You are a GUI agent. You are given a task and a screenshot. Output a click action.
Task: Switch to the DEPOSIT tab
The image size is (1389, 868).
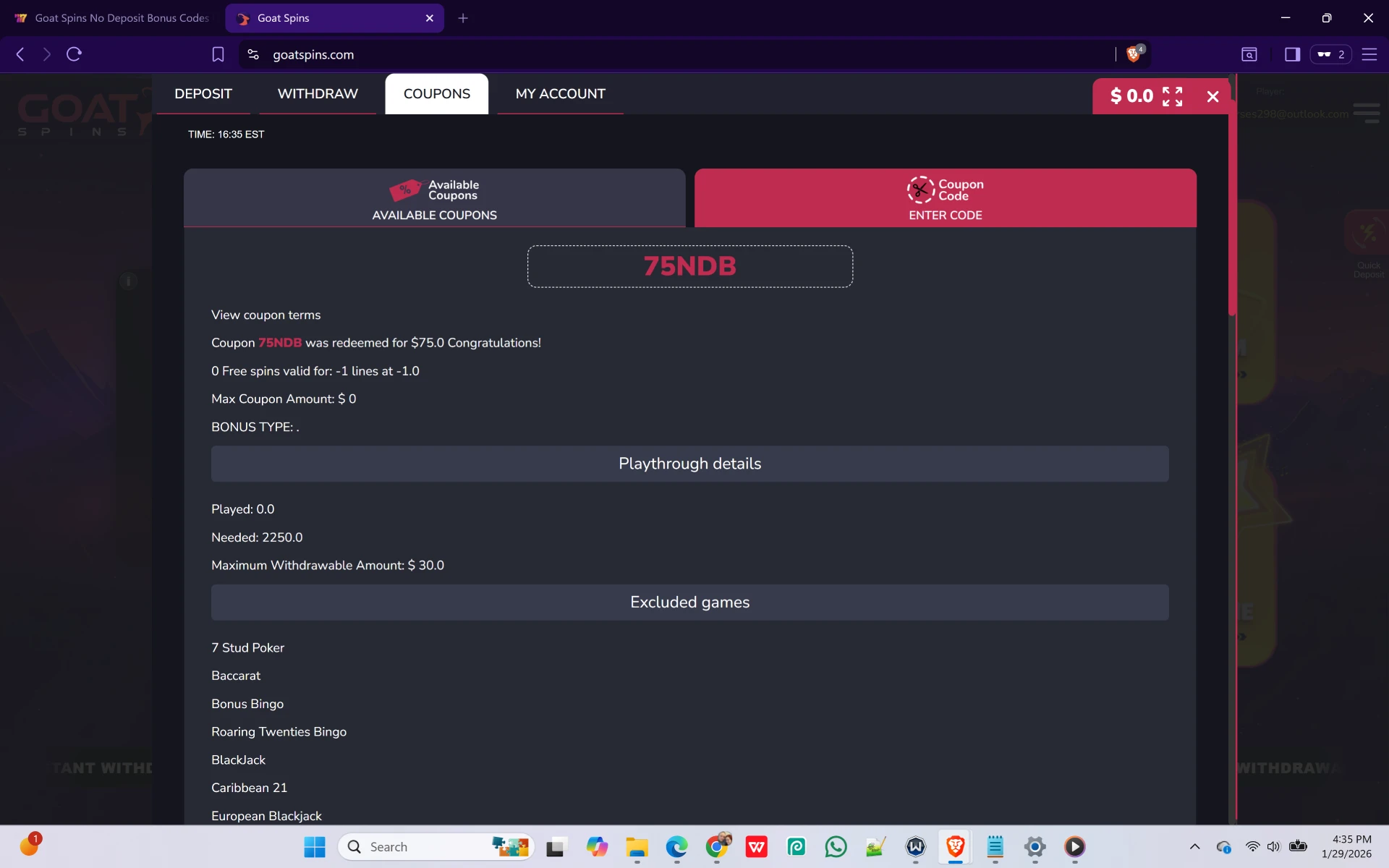tap(203, 94)
